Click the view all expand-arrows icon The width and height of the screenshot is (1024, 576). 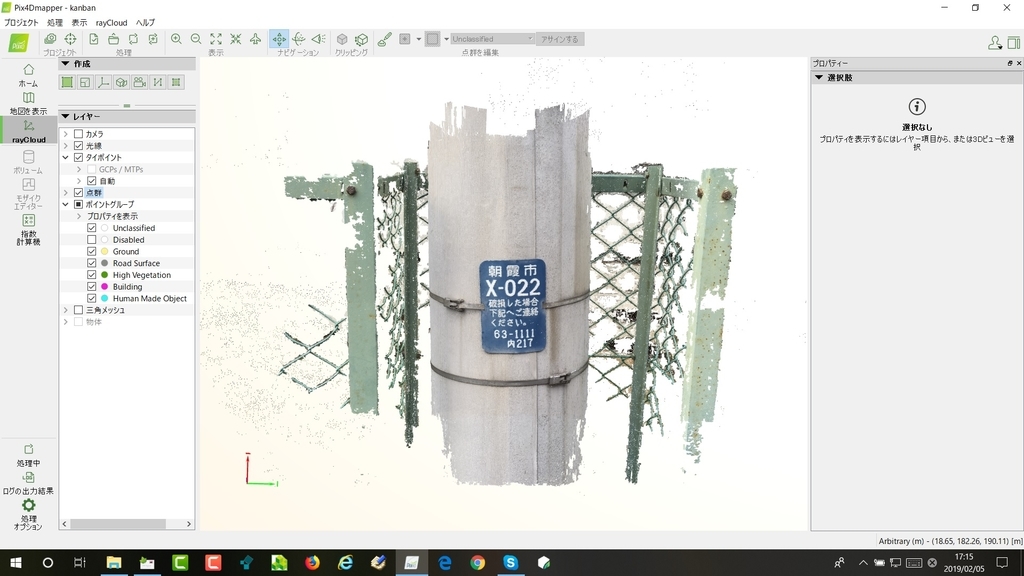216,39
